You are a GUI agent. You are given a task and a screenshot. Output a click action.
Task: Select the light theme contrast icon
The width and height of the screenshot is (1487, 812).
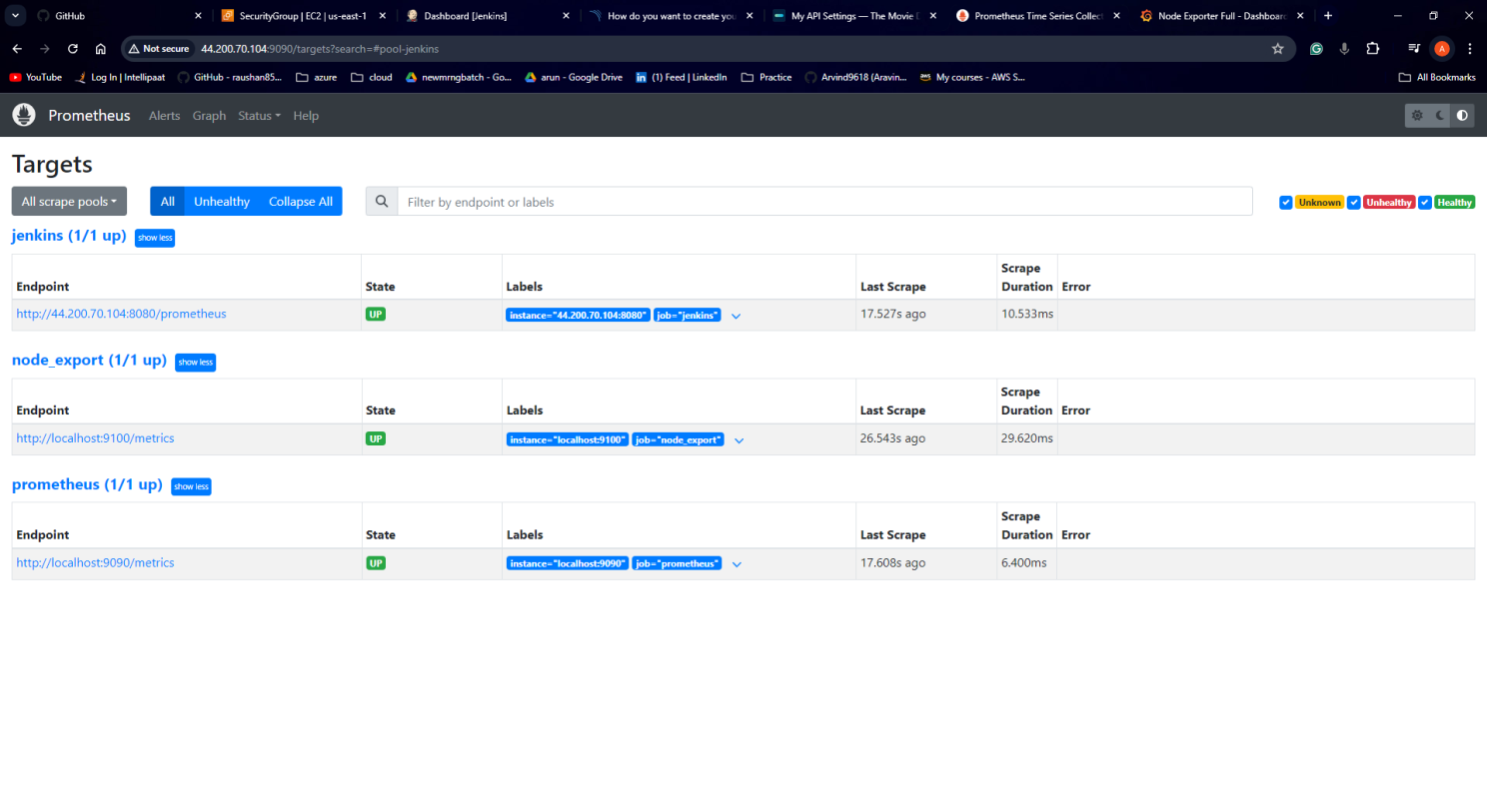(1462, 116)
